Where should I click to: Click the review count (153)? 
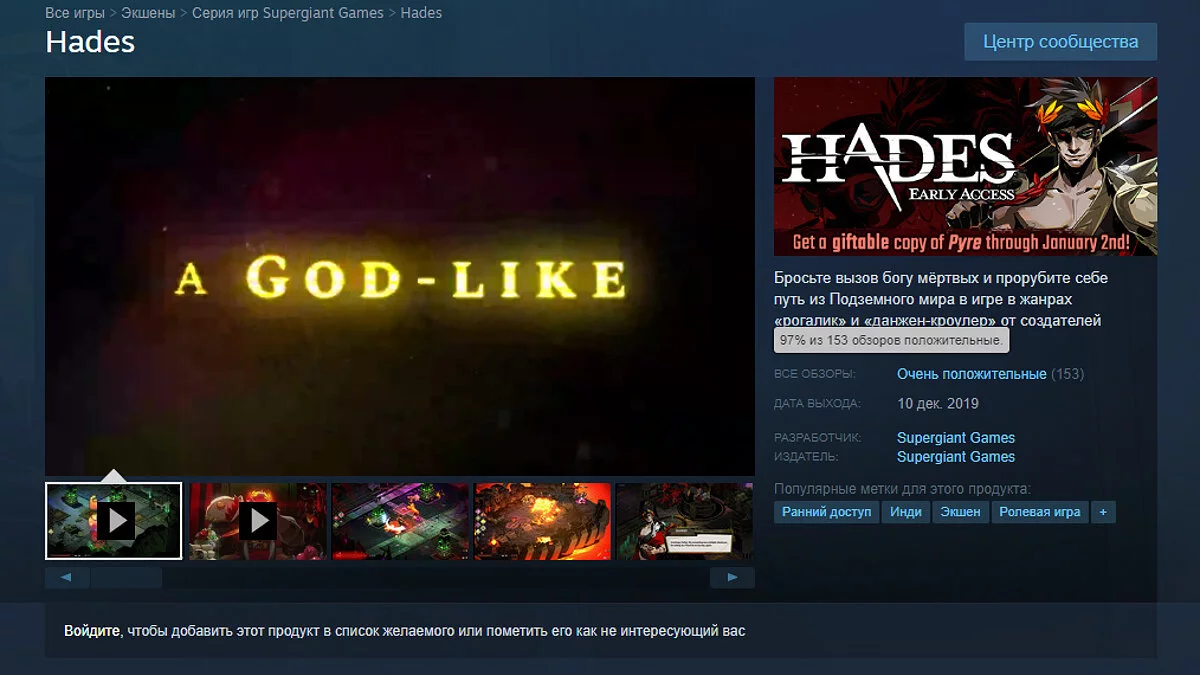[1067, 374]
